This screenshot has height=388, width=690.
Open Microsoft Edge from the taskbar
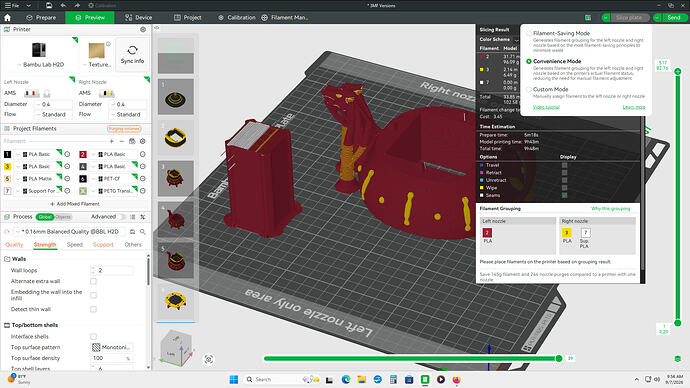tap(346, 379)
